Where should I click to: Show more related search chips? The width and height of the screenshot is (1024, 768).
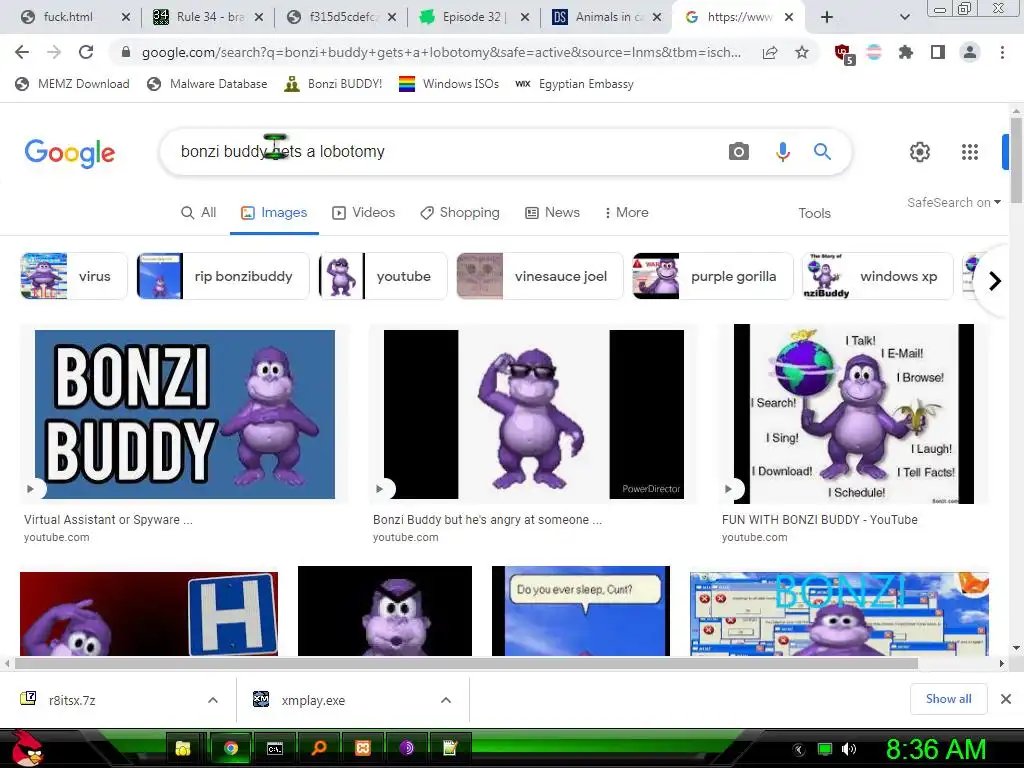click(994, 281)
